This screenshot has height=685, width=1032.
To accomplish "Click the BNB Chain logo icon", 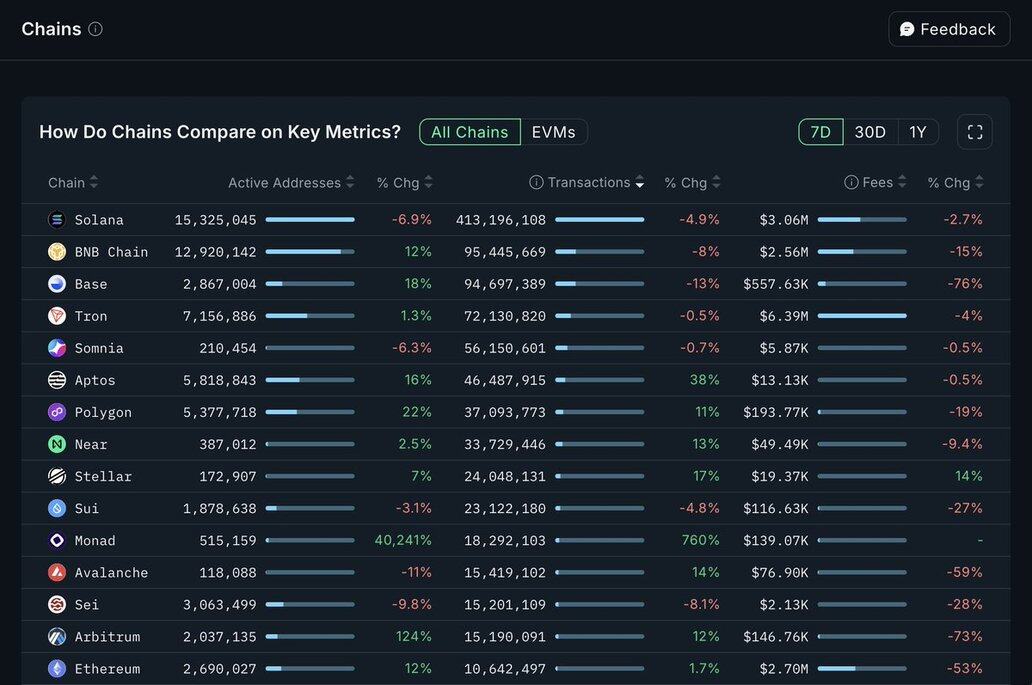I will 57,252.
